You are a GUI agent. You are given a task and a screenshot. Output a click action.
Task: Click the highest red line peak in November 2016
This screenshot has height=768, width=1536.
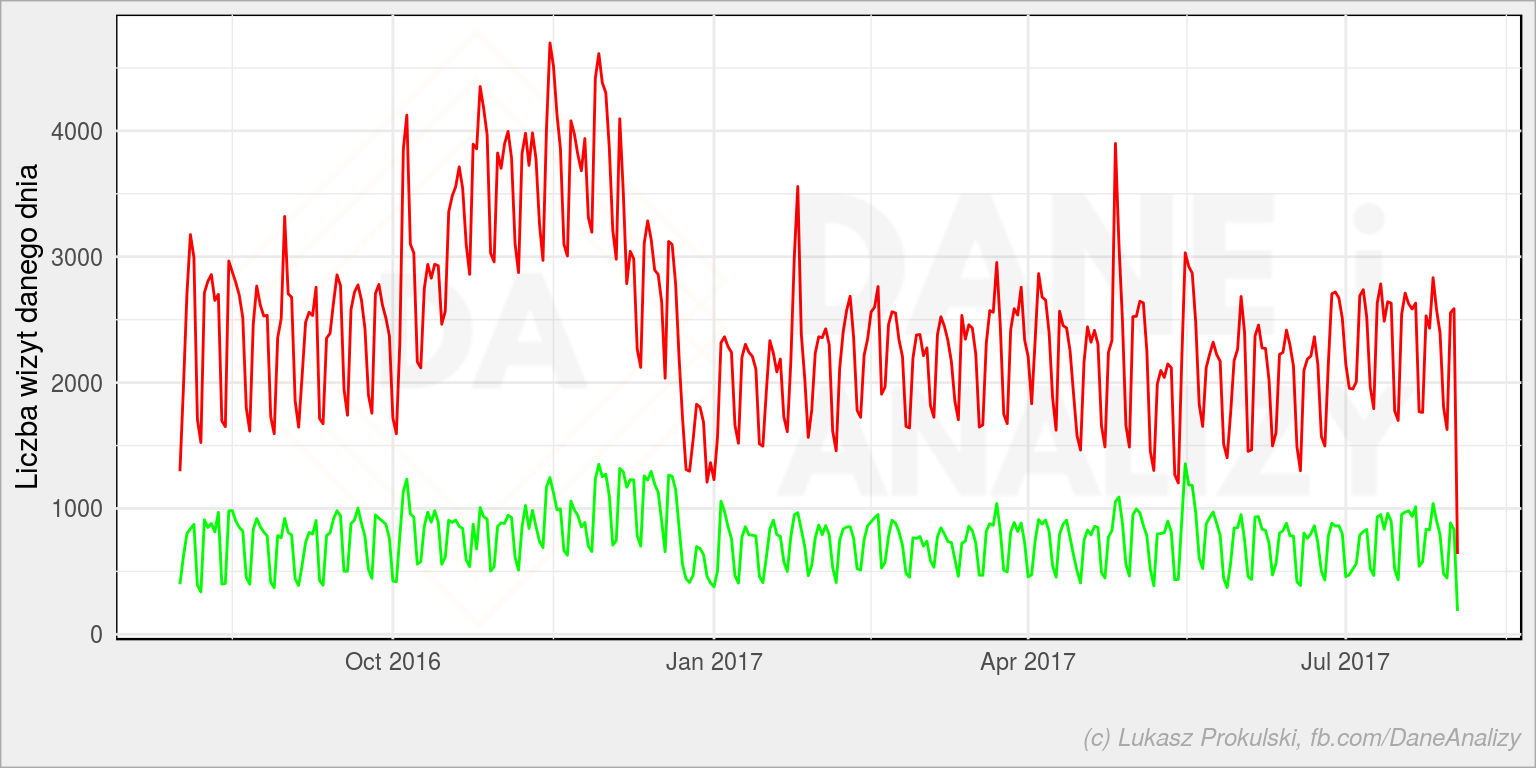550,43
